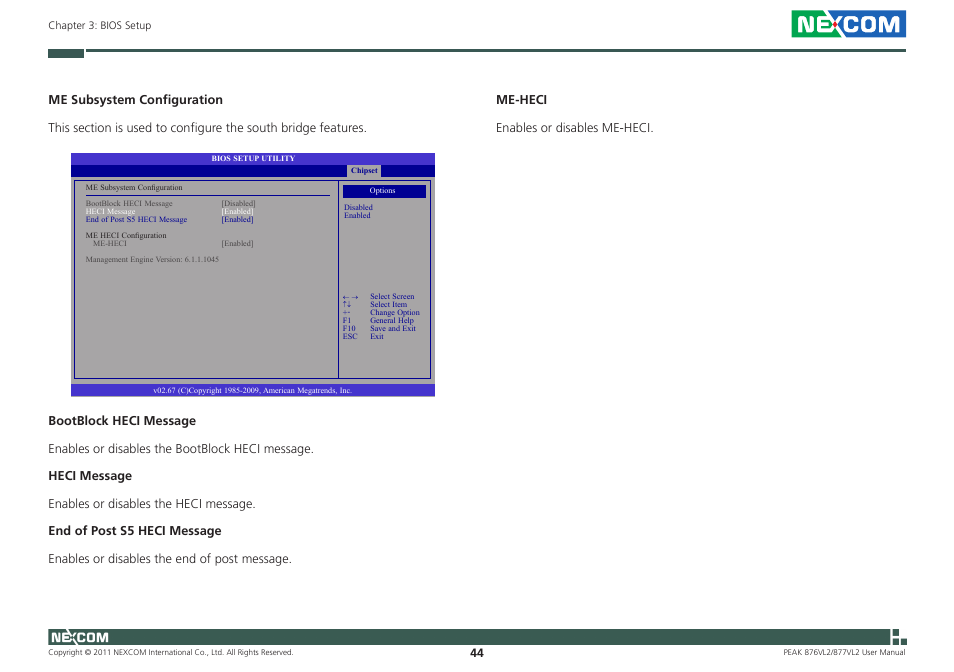
Task: Select the highlighted HECI Message BIOS row
Action: click(170, 212)
